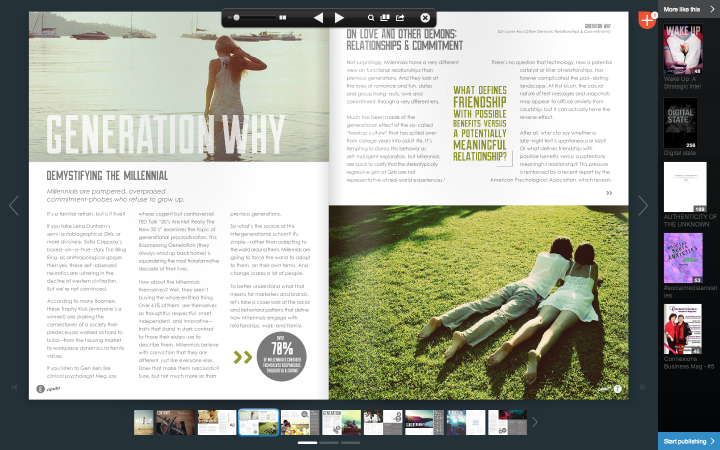
Task: Select the highlighted current spread thumbnail
Action: pyautogui.click(x=259, y=422)
